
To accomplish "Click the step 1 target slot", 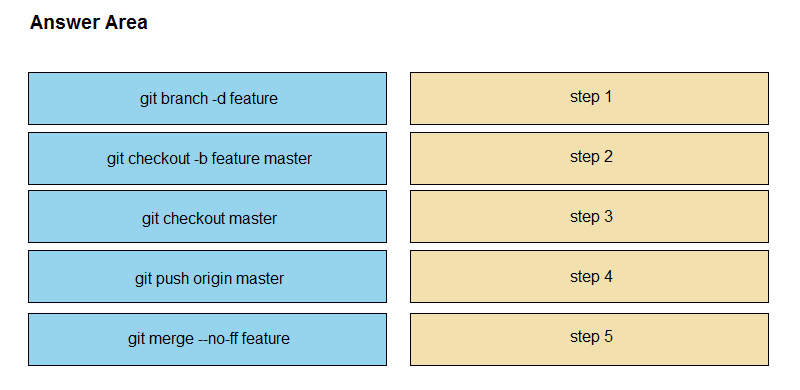I will (x=589, y=98).
